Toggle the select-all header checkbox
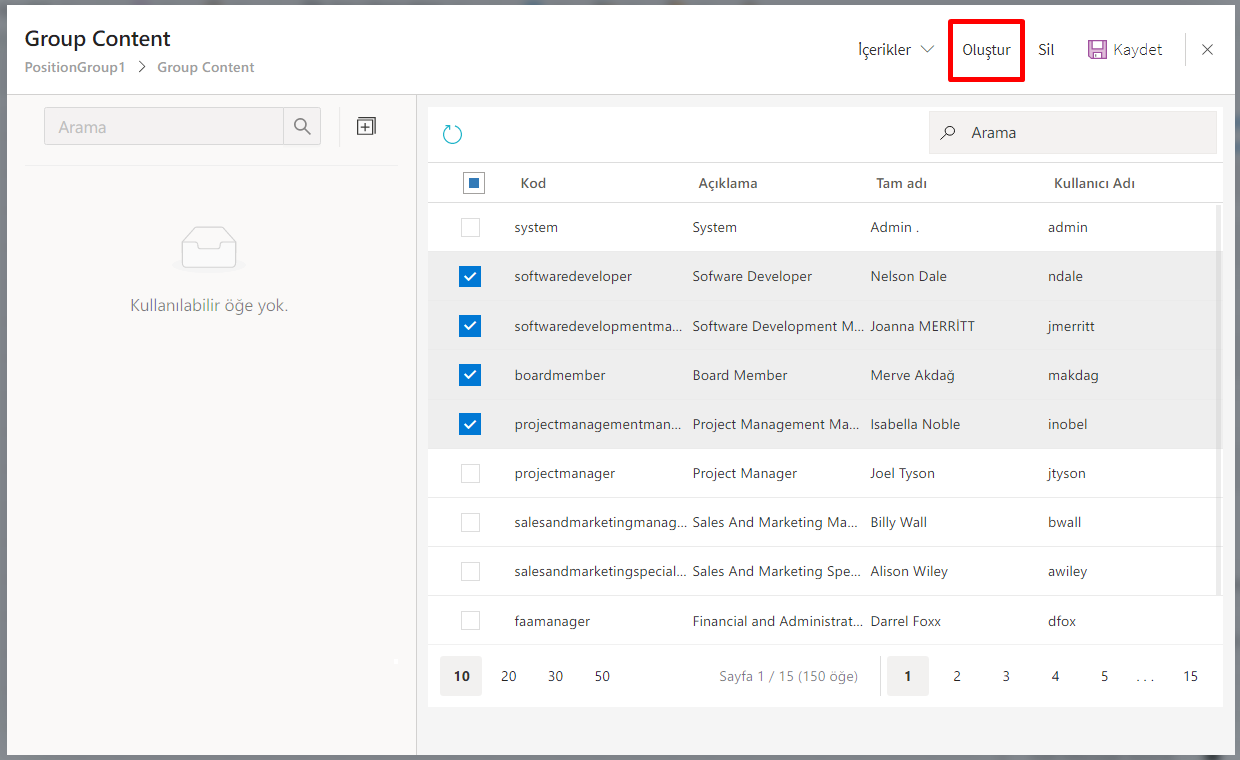The width and height of the screenshot is (1240, 760). point(474,183)
